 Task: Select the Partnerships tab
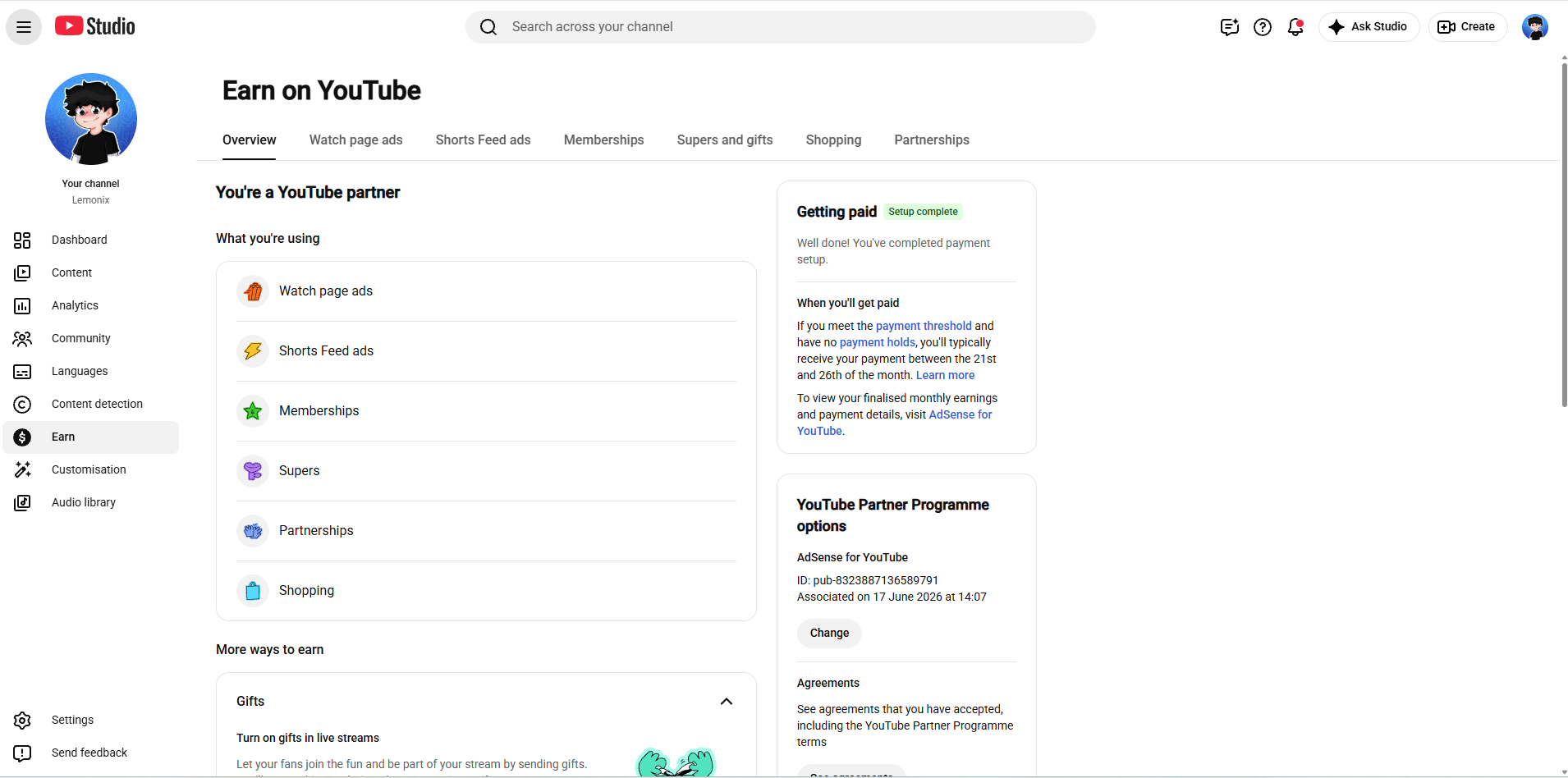tap(932, 140)
